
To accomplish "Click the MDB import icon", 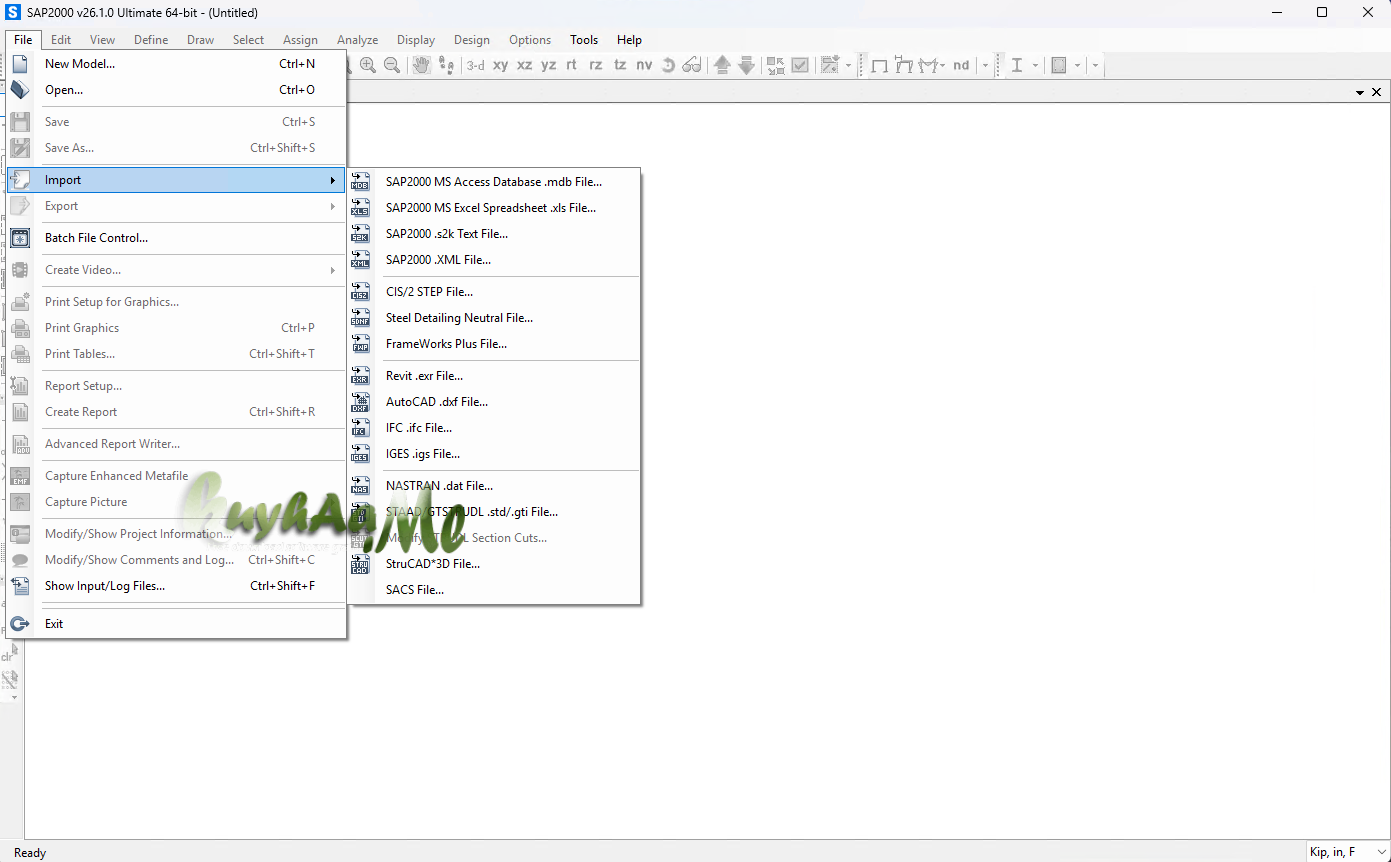I will click(x=361, y=182).
